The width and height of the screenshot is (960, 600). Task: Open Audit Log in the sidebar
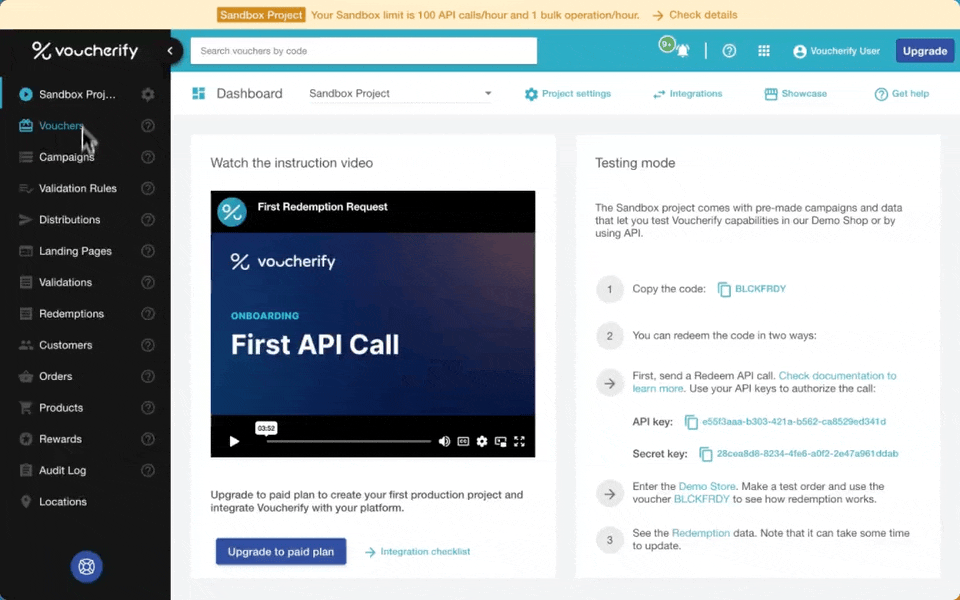click(x=62, y=470)
